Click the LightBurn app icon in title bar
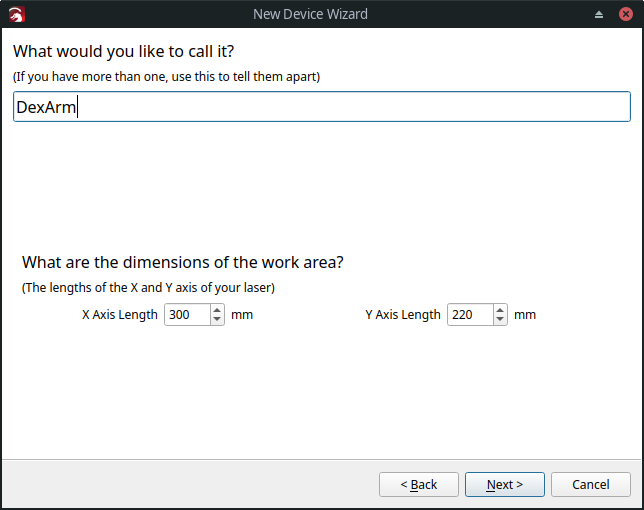This screenshot has width=644, height=510. (x=17, y=14)
